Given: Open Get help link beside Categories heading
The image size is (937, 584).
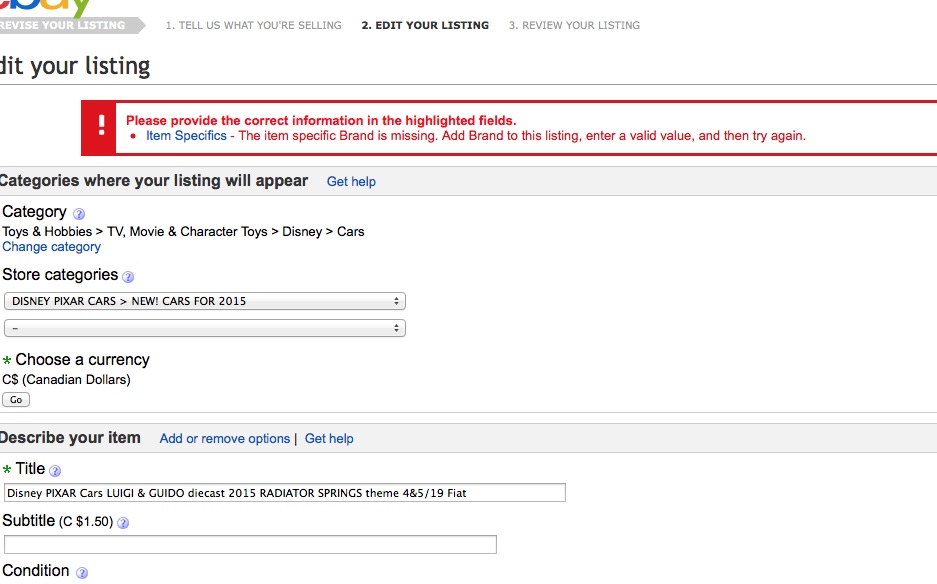Looking at the screenshot, I should tap(351, 182).
